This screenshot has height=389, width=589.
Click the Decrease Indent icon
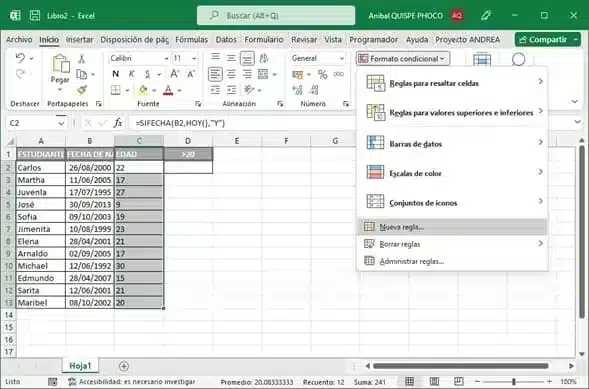(x=215, y=90)
